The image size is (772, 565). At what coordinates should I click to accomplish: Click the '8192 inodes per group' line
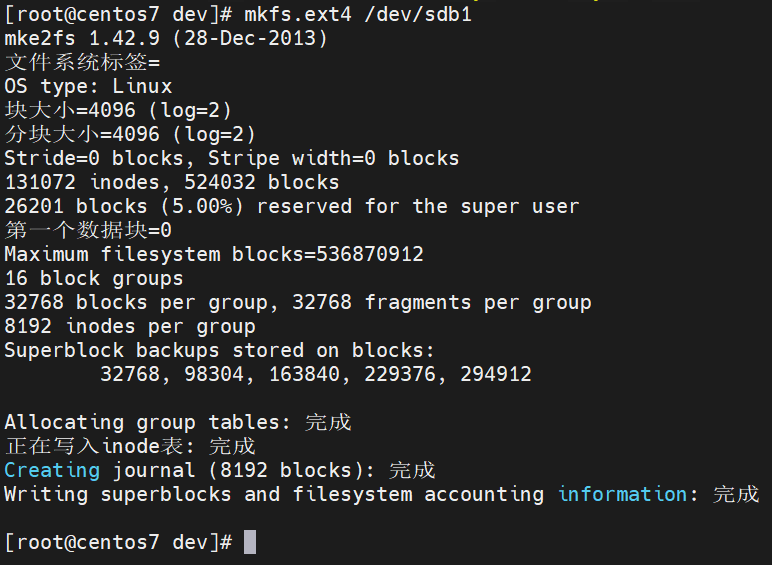130,326
